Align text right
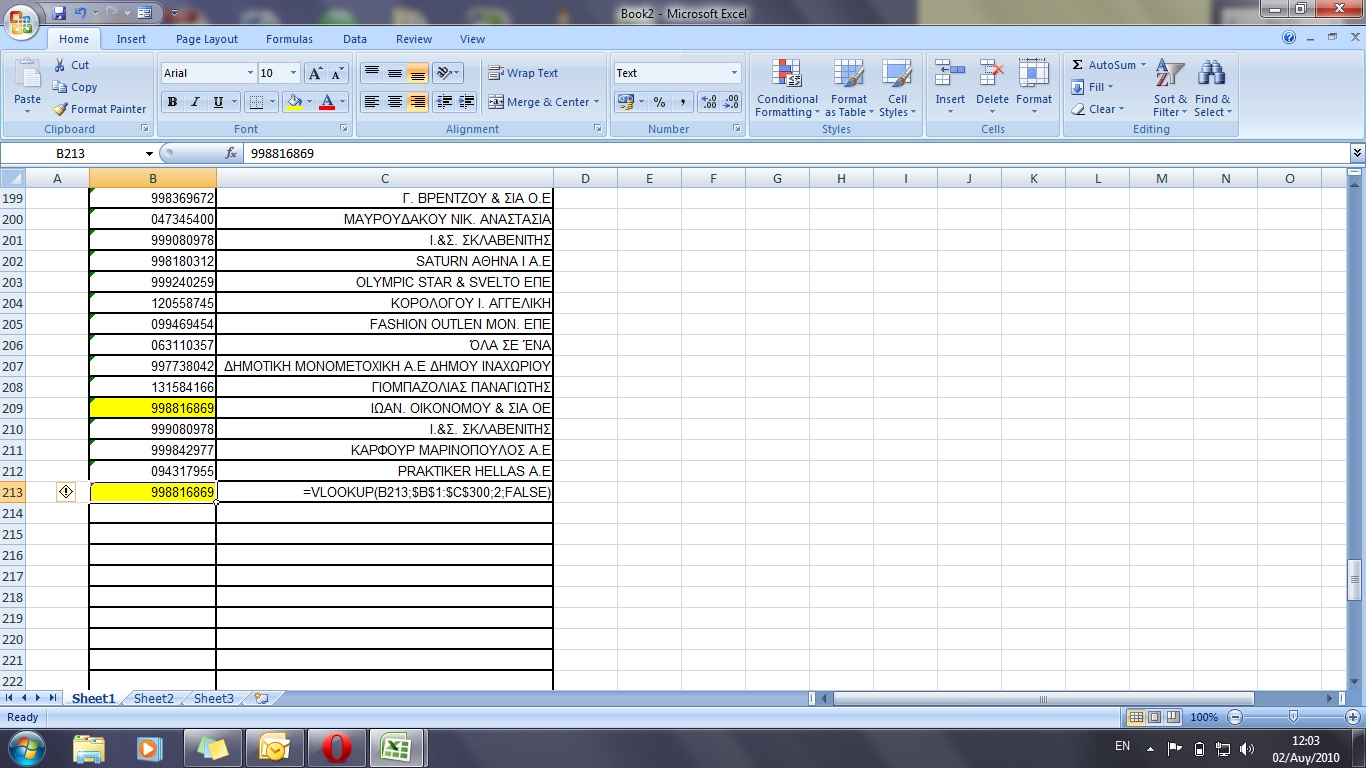This screenshot has height=768, width=1366. (x=417, y=102)
